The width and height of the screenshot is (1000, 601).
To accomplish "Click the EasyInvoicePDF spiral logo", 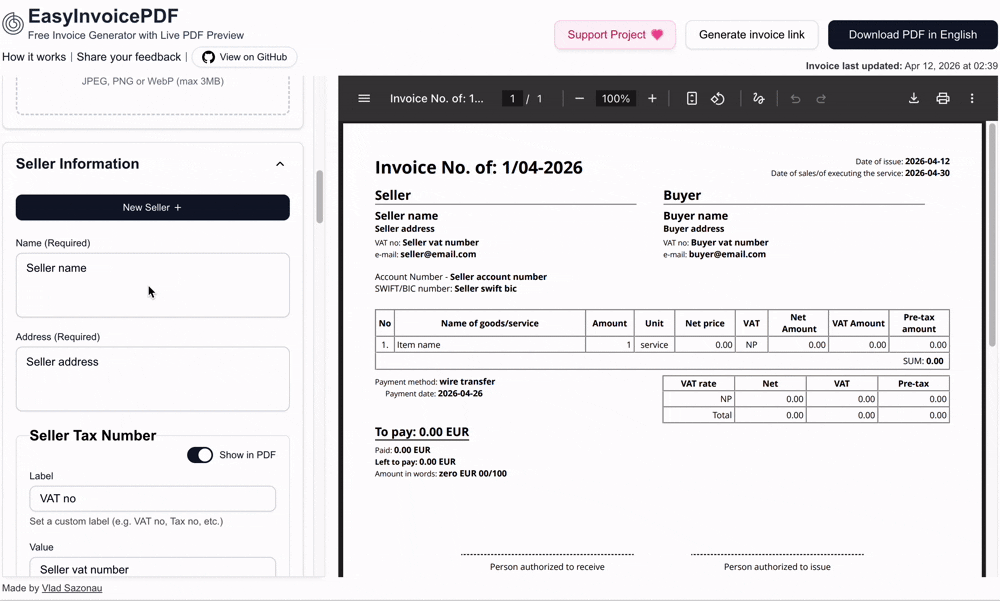I will click(x=13, y=24).
